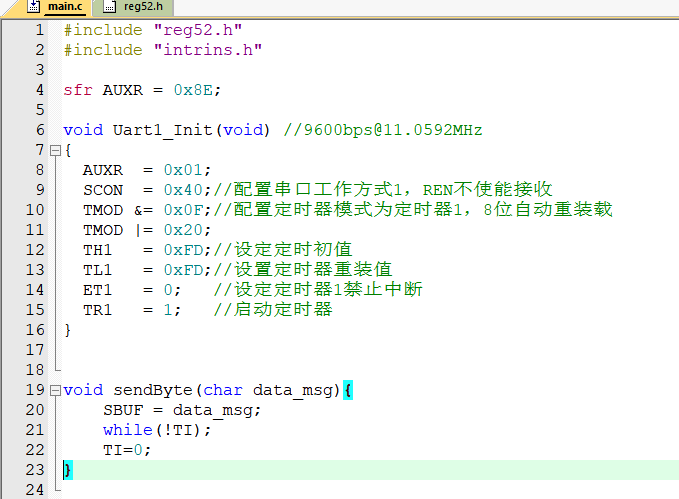
Task: Click the 设定定时初值 comment on line 12
Action: 283,250
